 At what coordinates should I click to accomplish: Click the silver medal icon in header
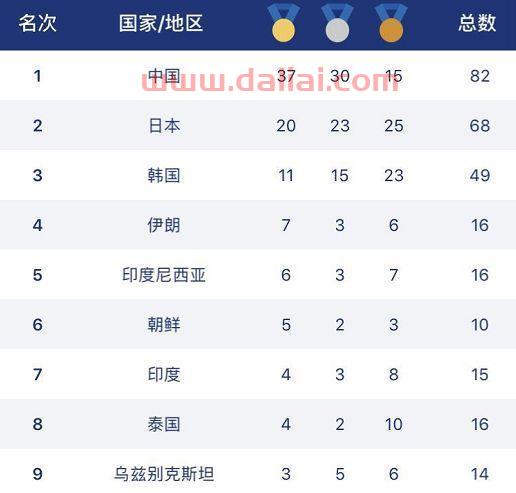[x=337, y=23]
